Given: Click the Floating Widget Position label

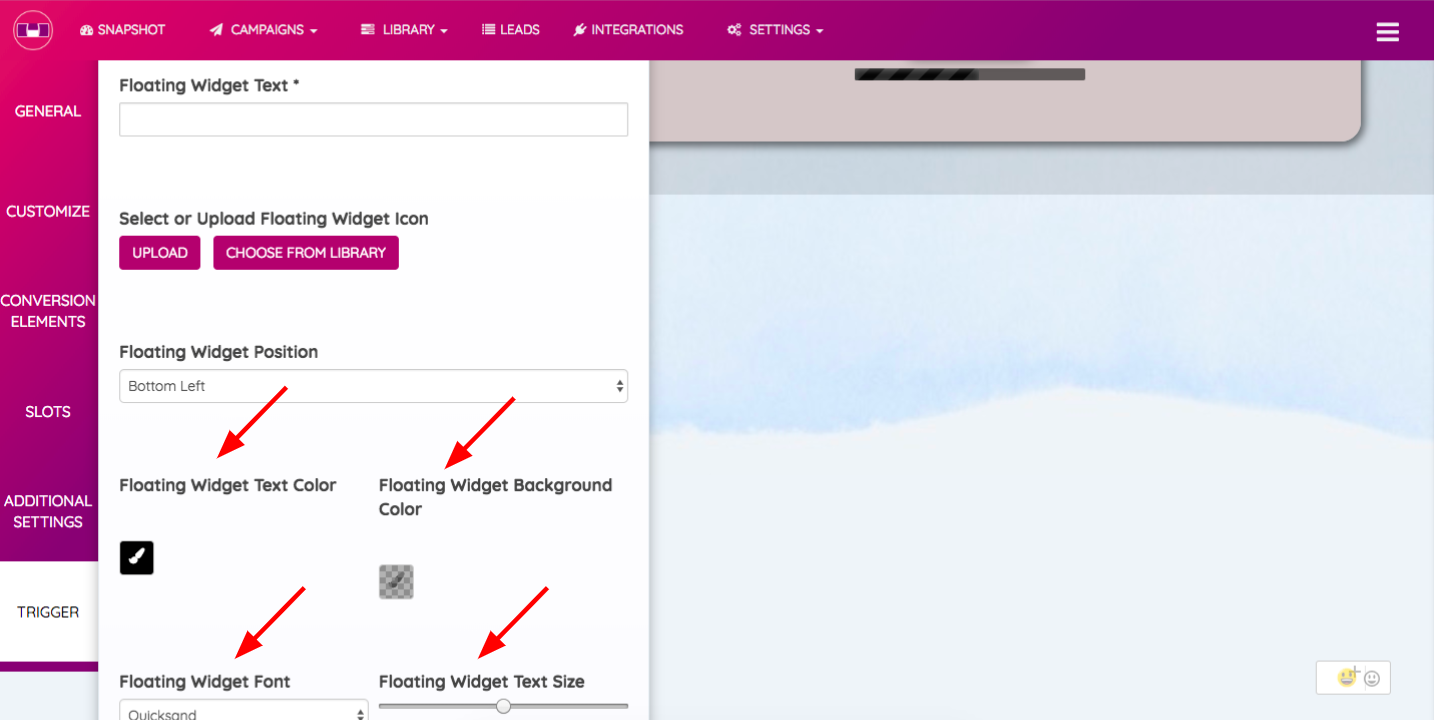Looking at the screenshot, I should (x=219, y=352).
